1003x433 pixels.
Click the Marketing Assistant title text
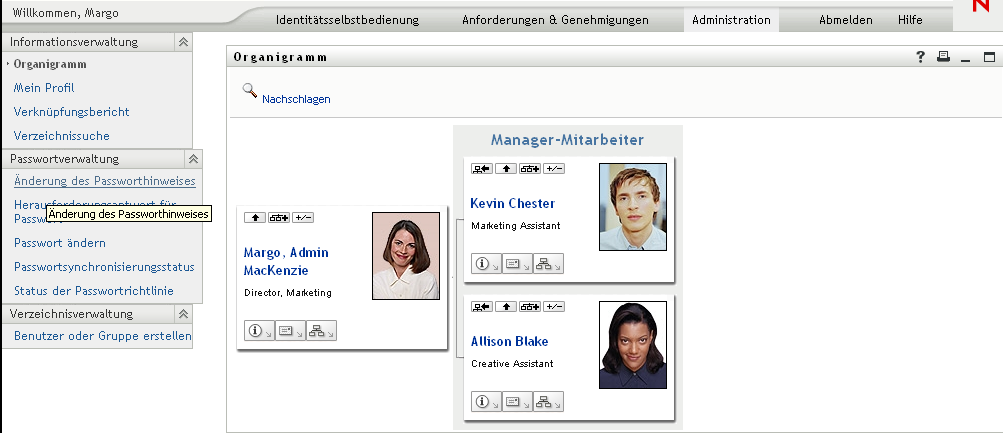tap(516, 226)
